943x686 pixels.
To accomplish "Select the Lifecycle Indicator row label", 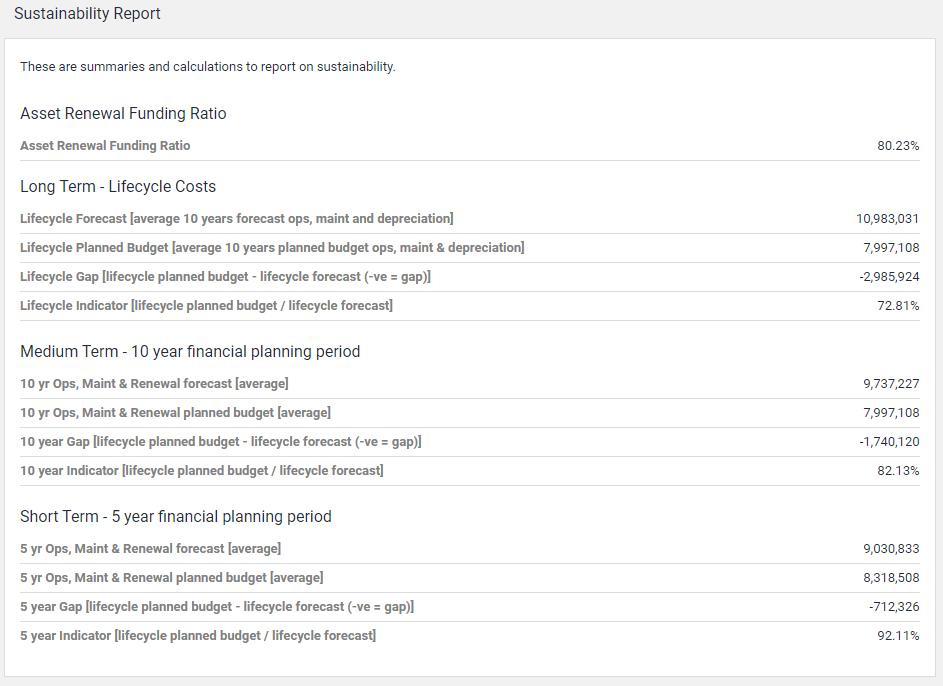I will click(206, 306).
